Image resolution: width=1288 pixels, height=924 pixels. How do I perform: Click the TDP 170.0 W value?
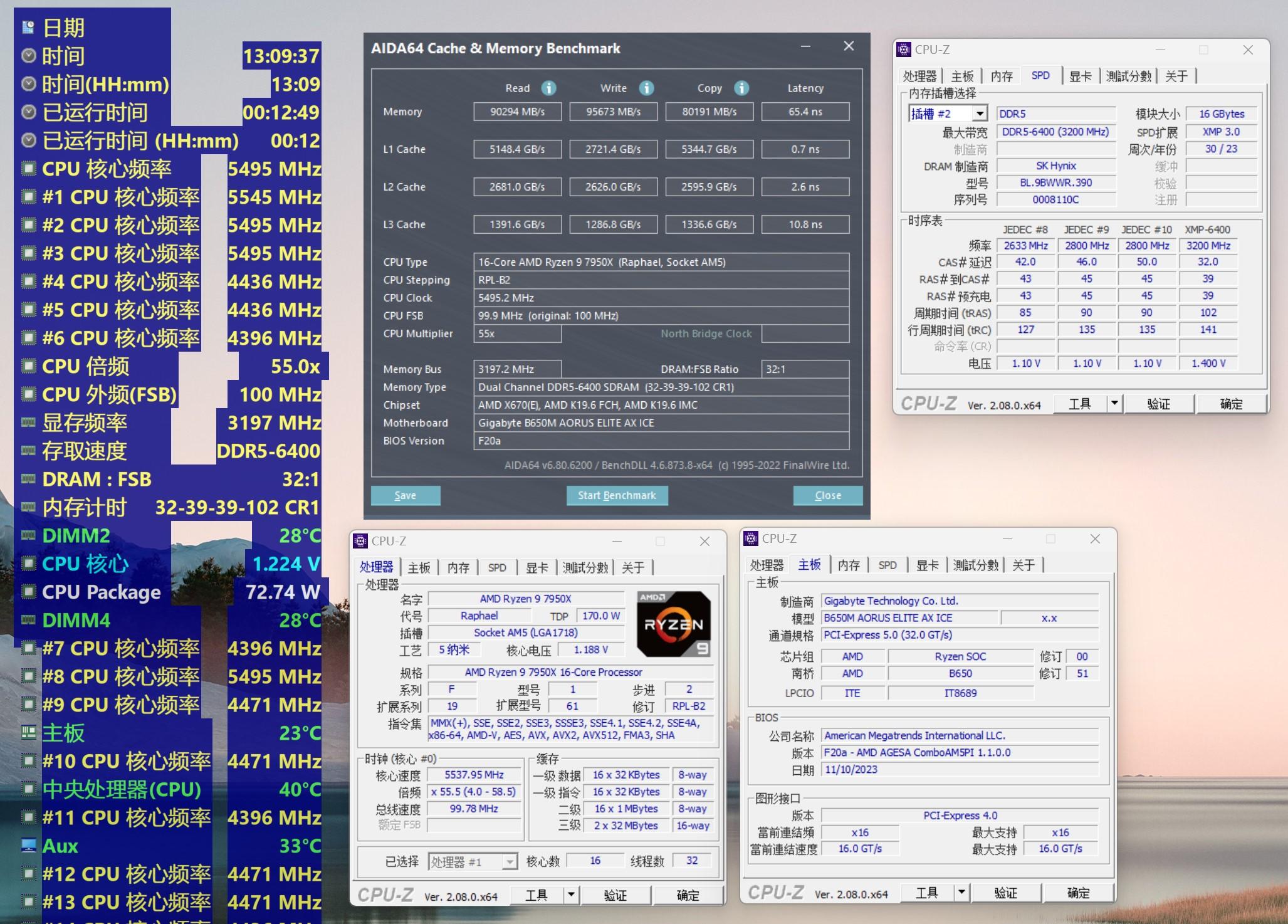[600, 616]
